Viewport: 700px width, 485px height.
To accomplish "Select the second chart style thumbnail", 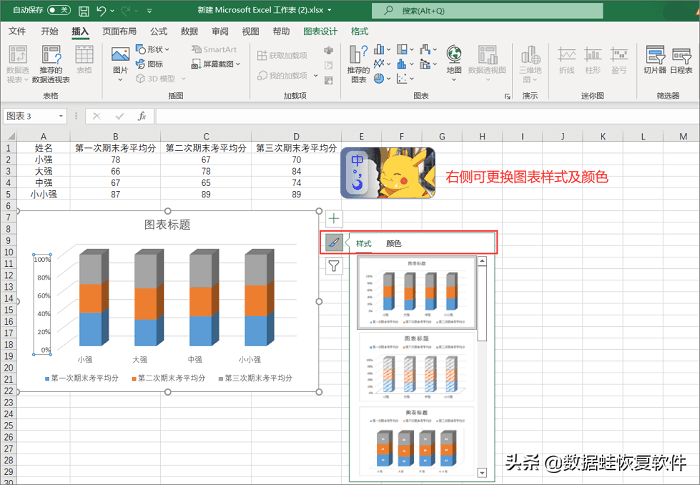I will (417, 366).
